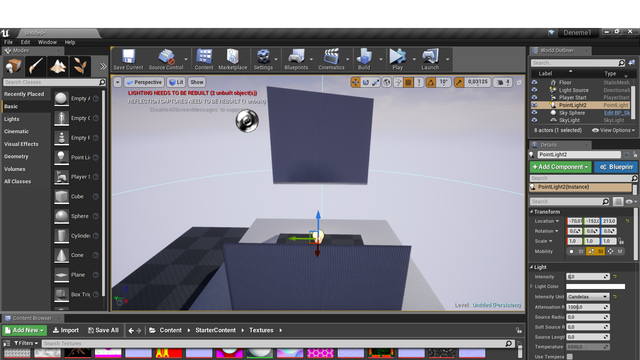The width and height of the screenshot is (640, 360).
Task: Click the Cube item in place list
Action: [x=77, y=196]
